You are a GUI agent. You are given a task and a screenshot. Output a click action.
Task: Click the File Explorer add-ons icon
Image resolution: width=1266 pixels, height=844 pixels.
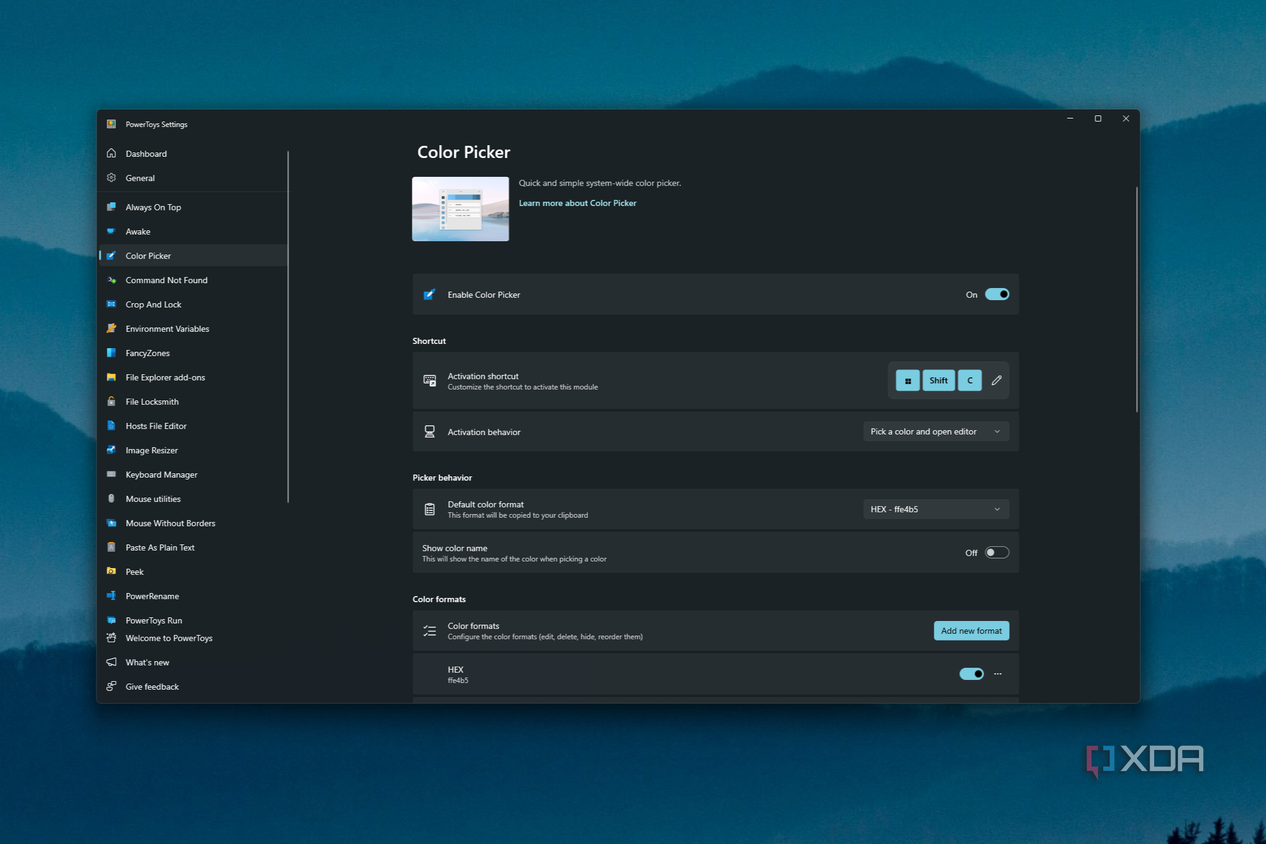(111, 377)
